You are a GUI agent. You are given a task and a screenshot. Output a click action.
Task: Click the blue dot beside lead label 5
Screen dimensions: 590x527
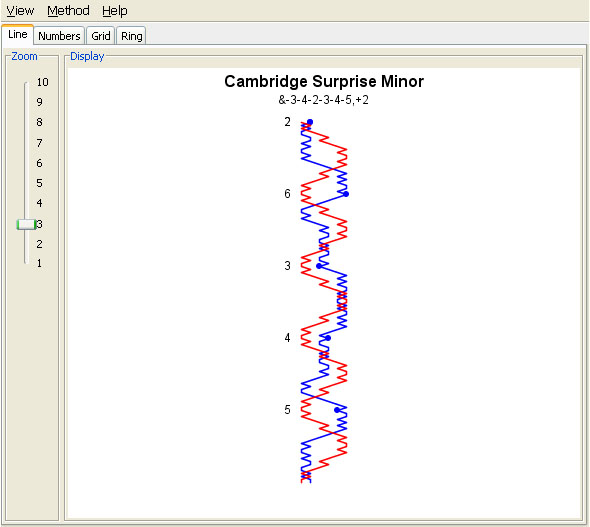coord(337,410)
